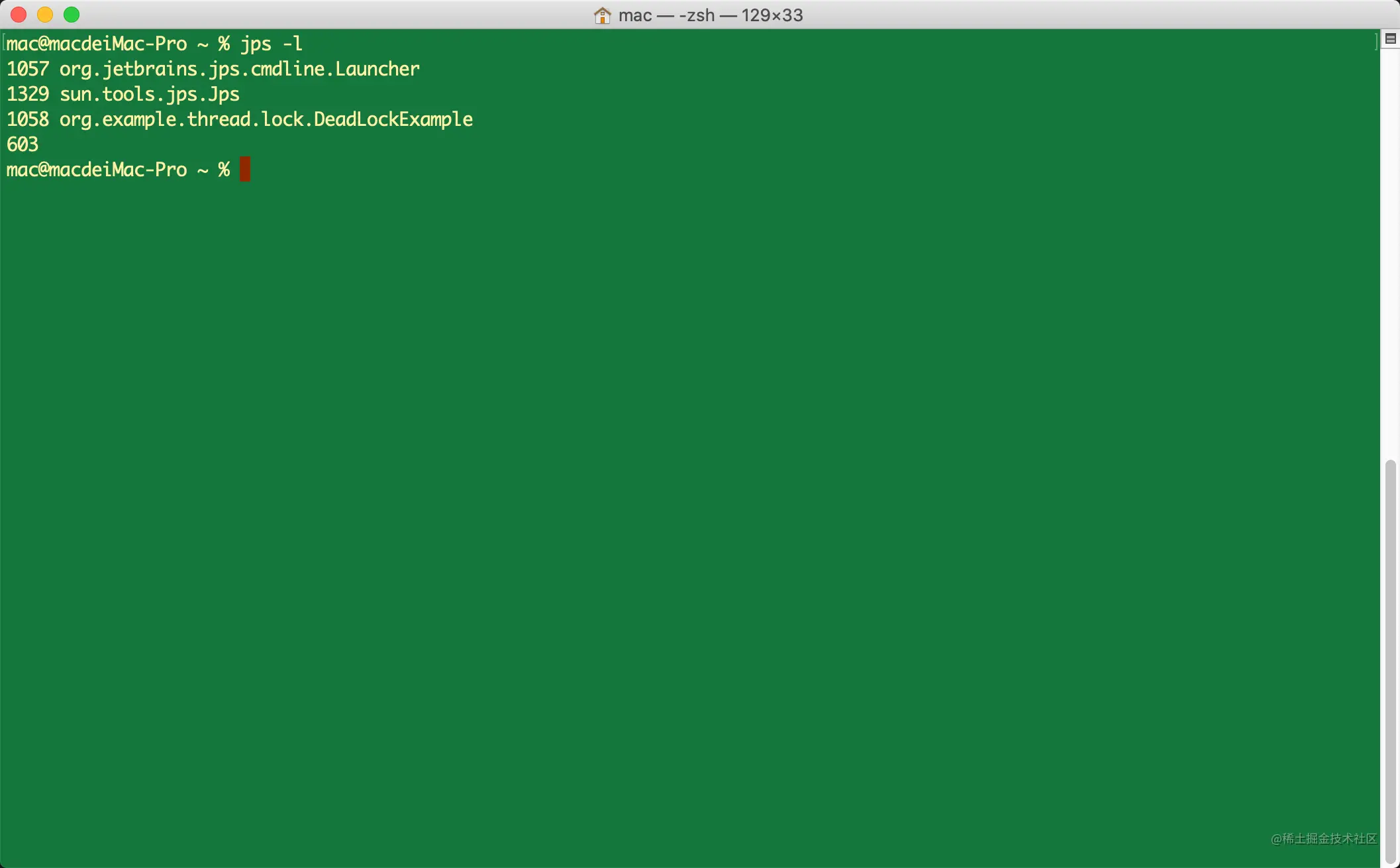Click PID 1057 in the output

coord(28,69)
